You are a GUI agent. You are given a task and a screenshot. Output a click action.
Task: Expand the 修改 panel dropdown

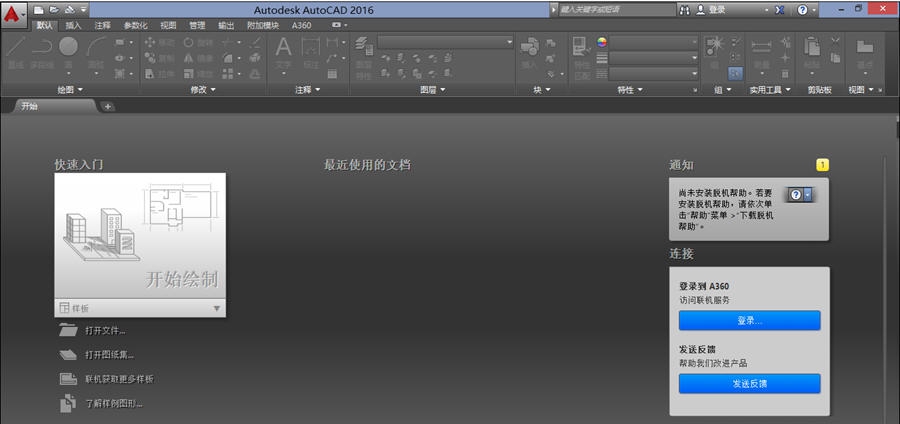click(203, 90)
